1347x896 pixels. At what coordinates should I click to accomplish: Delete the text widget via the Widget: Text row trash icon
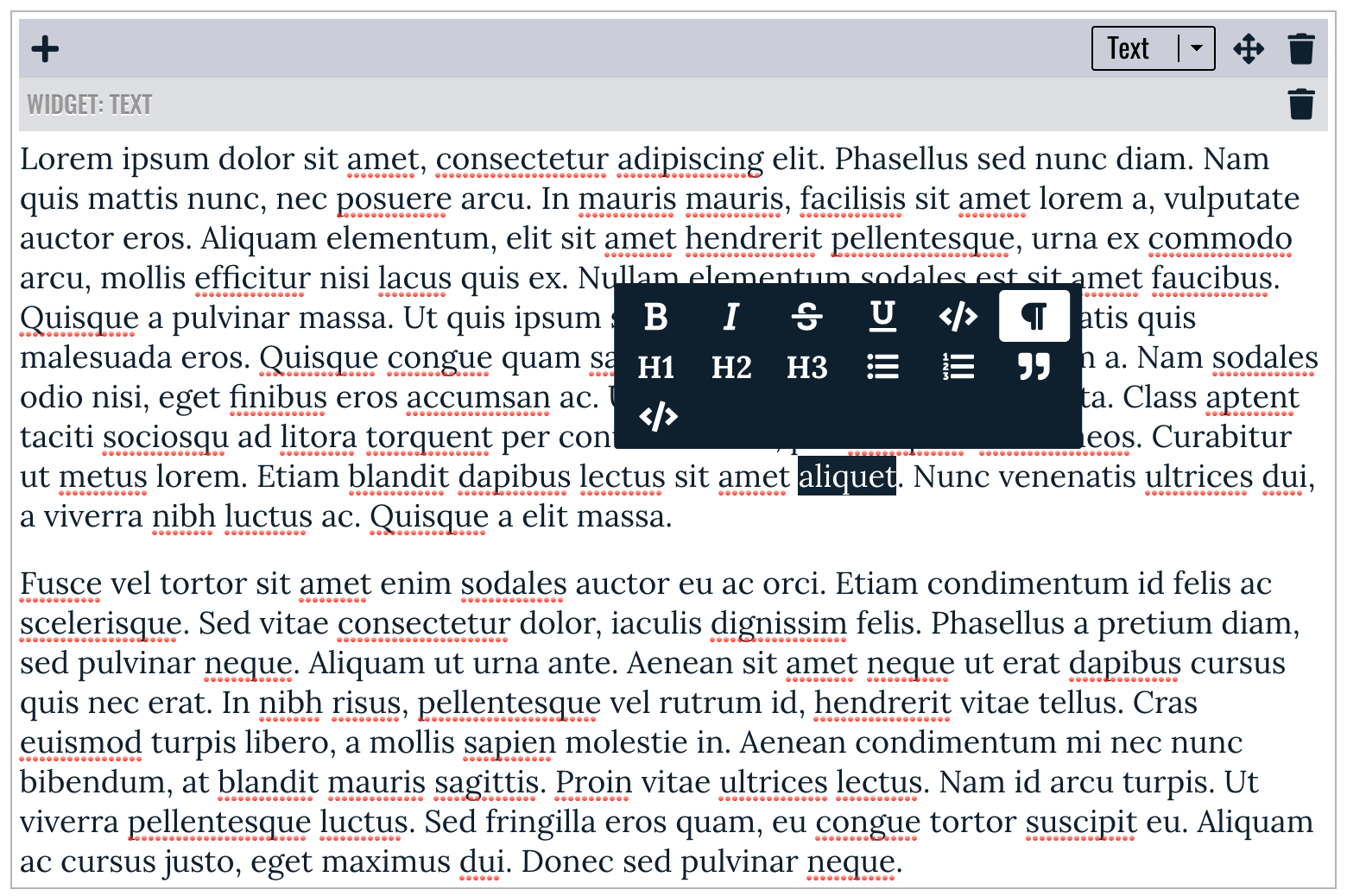coord(1301,104)
